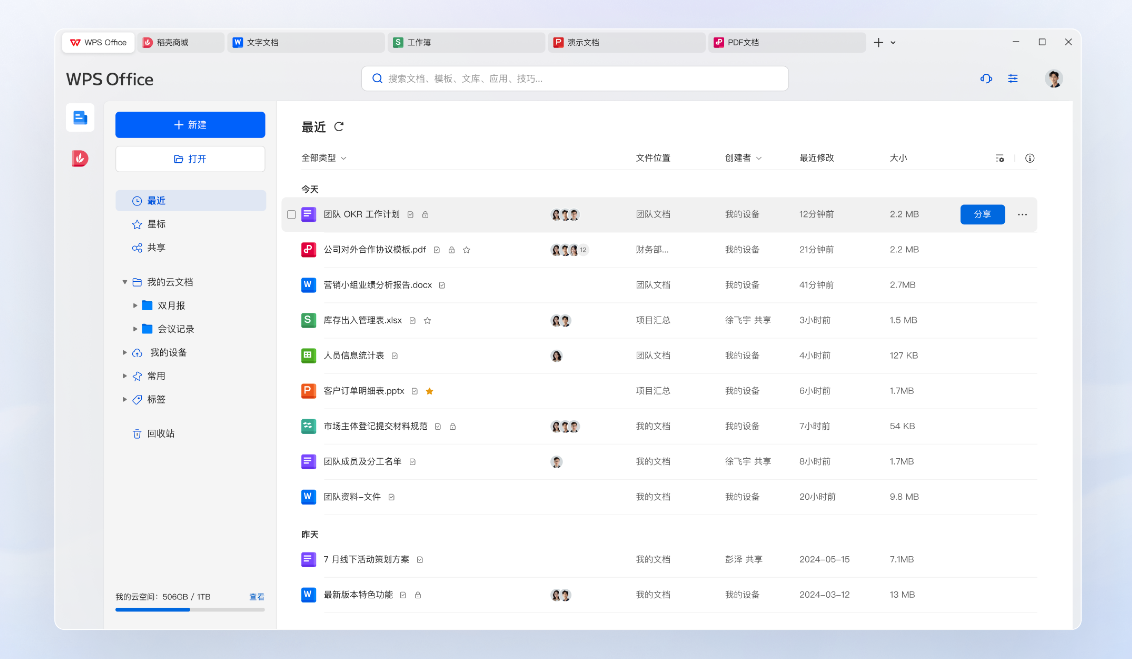Star the 公司对外合作协议模板.pdf file
The image size is (1132, 659).
(x=466, y=250)
